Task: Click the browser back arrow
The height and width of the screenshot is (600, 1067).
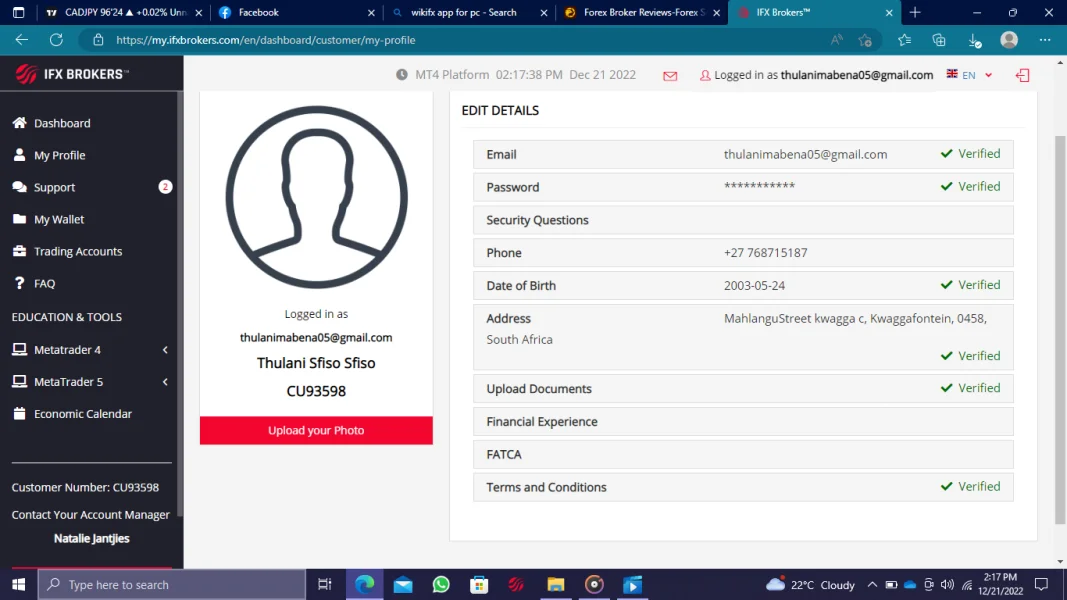Action: [22, 39]
